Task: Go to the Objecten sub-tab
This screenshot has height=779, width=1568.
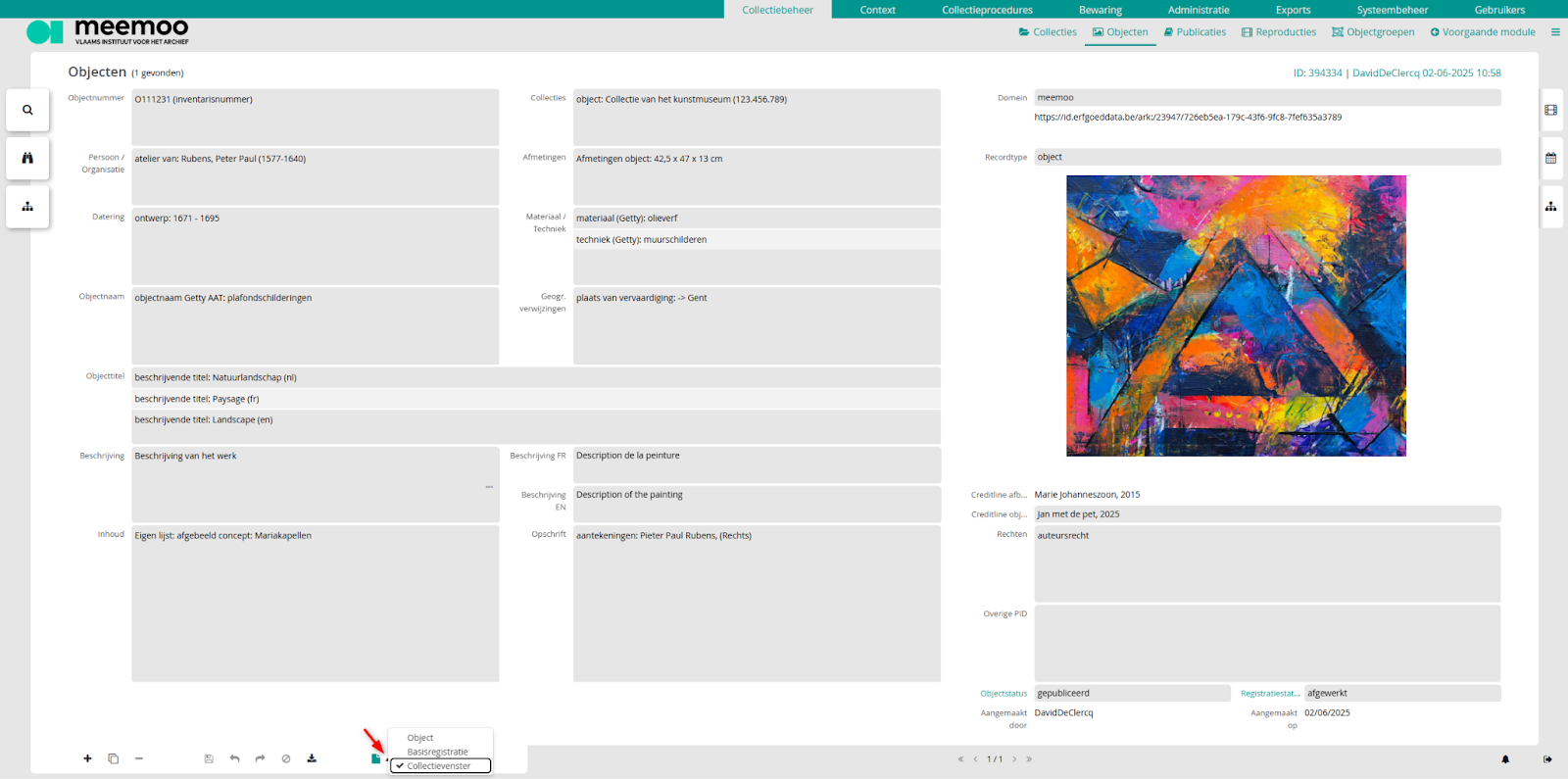Action: (x=1120, y=32)
